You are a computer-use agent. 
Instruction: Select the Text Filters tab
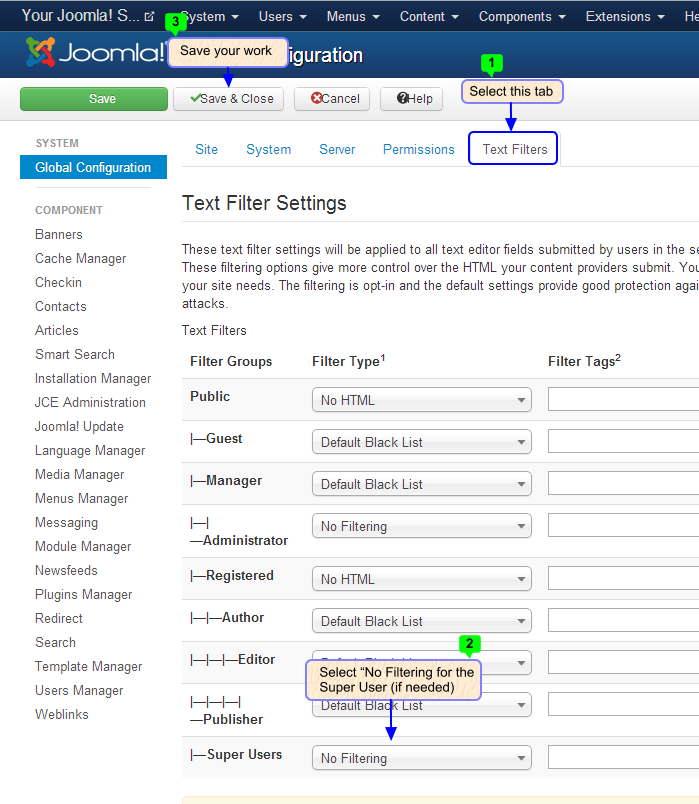coord(514,149)
